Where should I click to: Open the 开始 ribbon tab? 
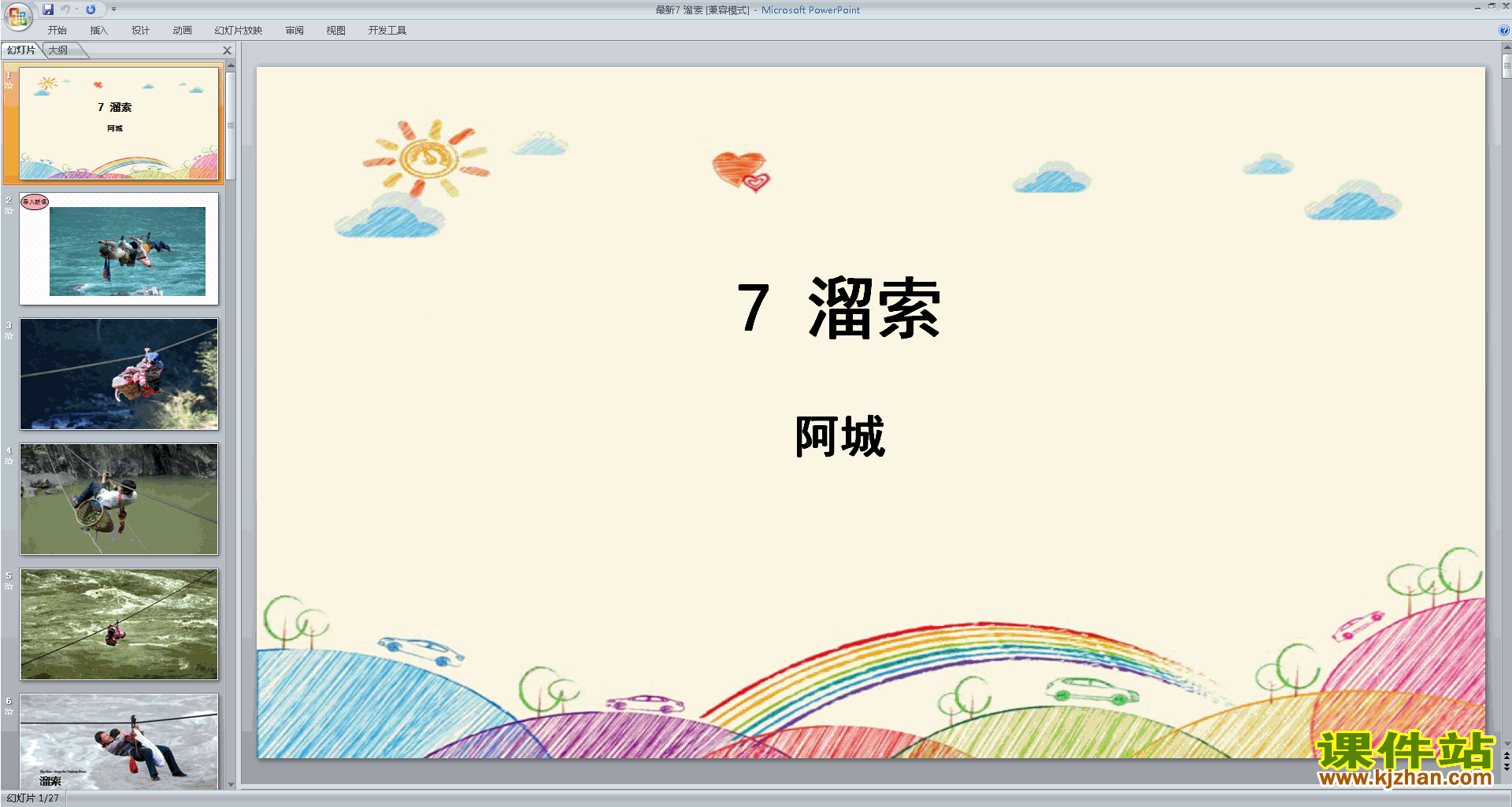pos(57,31)
